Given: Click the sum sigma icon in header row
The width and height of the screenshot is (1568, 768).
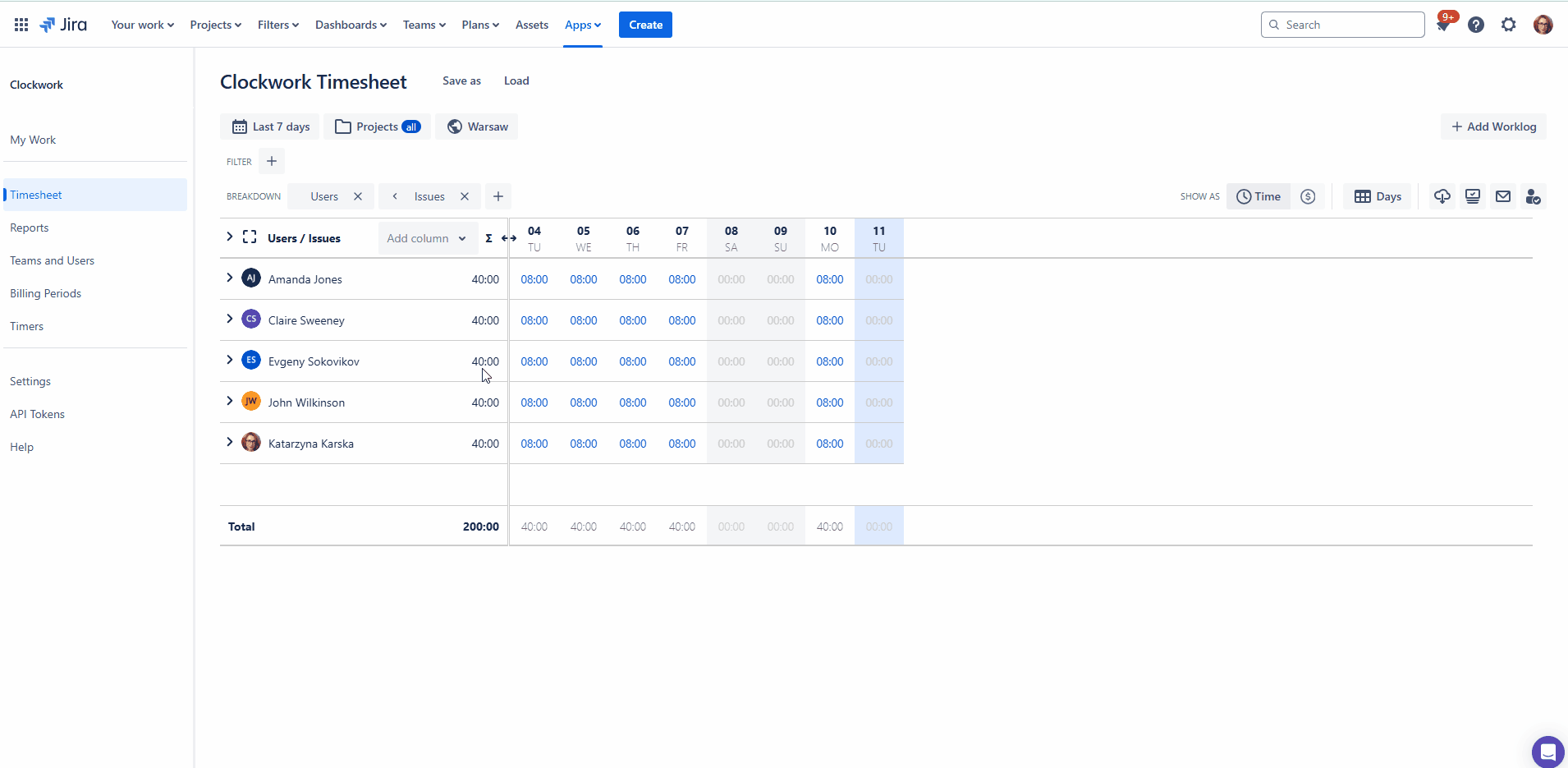Looking at the screenshot, I should [x=488, y=238].
